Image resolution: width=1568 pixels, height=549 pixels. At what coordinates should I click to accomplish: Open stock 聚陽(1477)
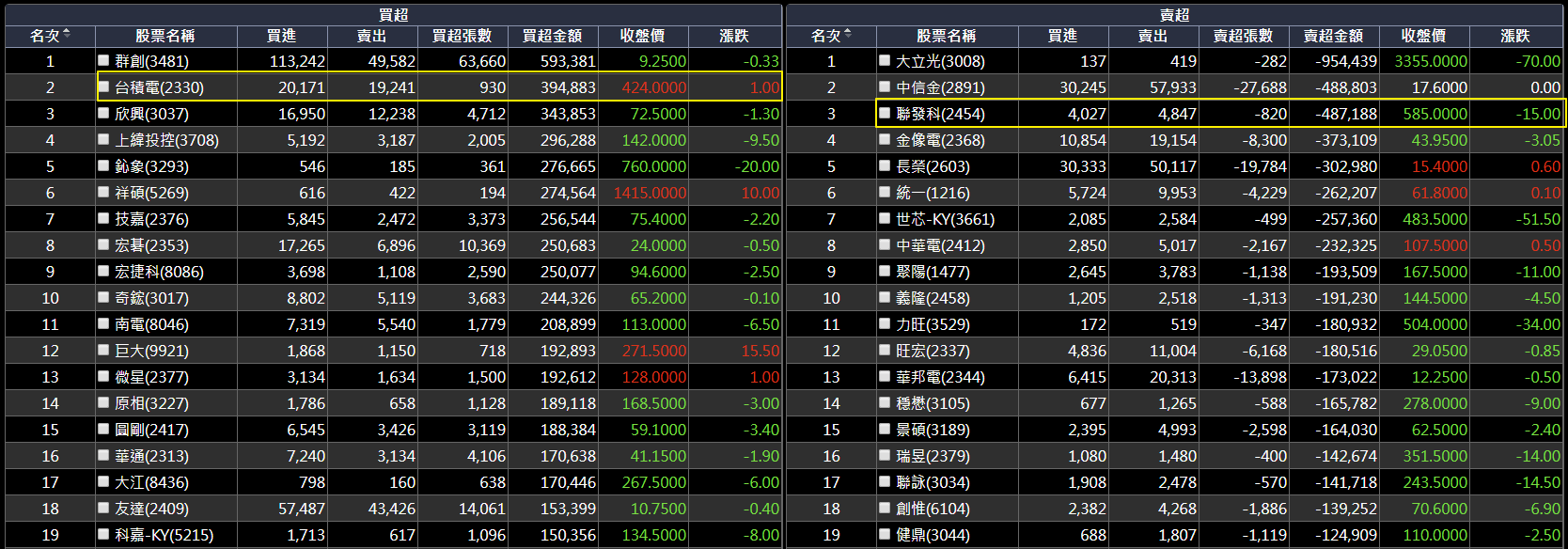pyautogui.click(x=933, y=272)
